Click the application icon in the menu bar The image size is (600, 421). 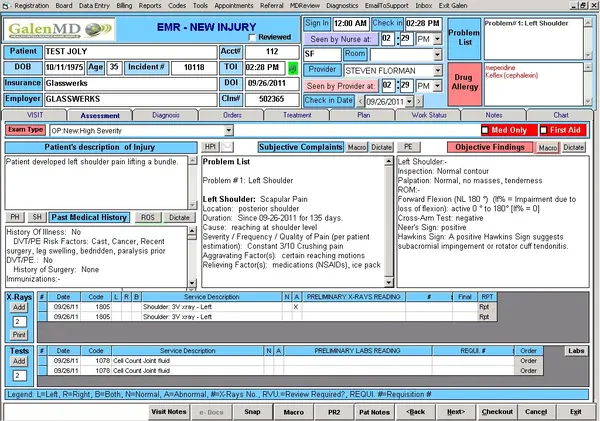click(5, 6)
